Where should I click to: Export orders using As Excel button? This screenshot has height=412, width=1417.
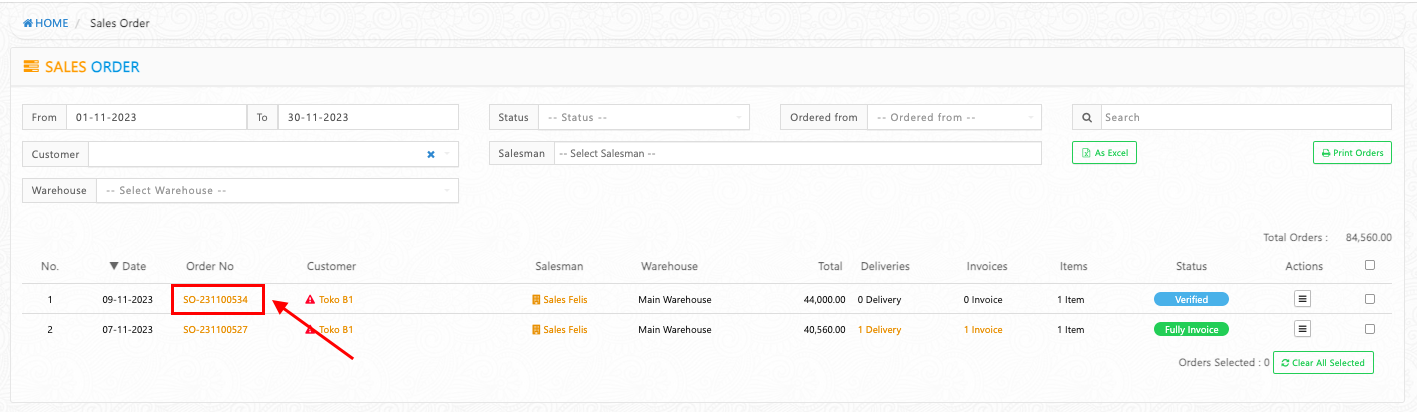pyautogui.click(x=1104, y=153)
